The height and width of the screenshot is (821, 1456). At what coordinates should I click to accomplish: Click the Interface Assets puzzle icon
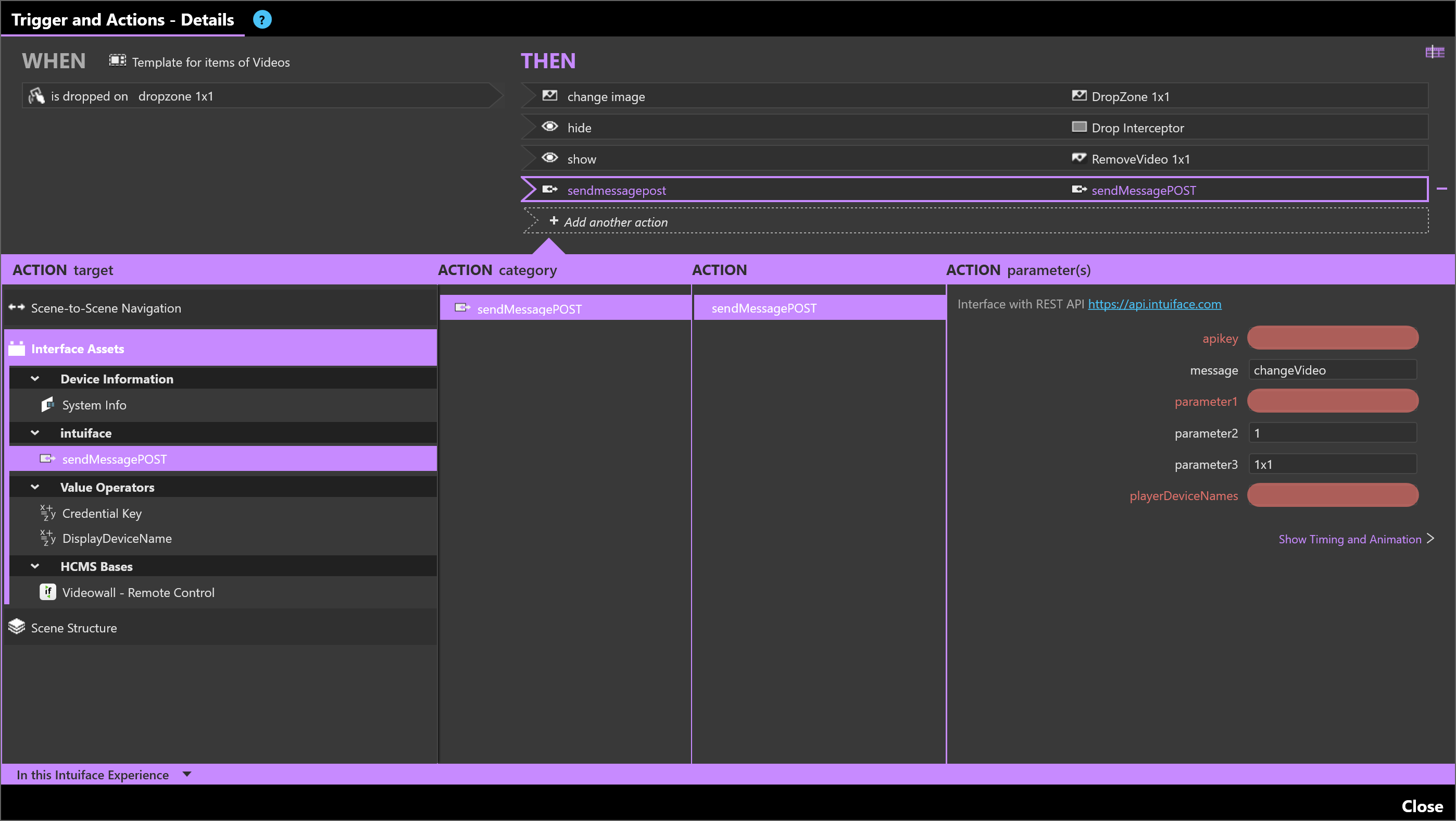point(17,349)
